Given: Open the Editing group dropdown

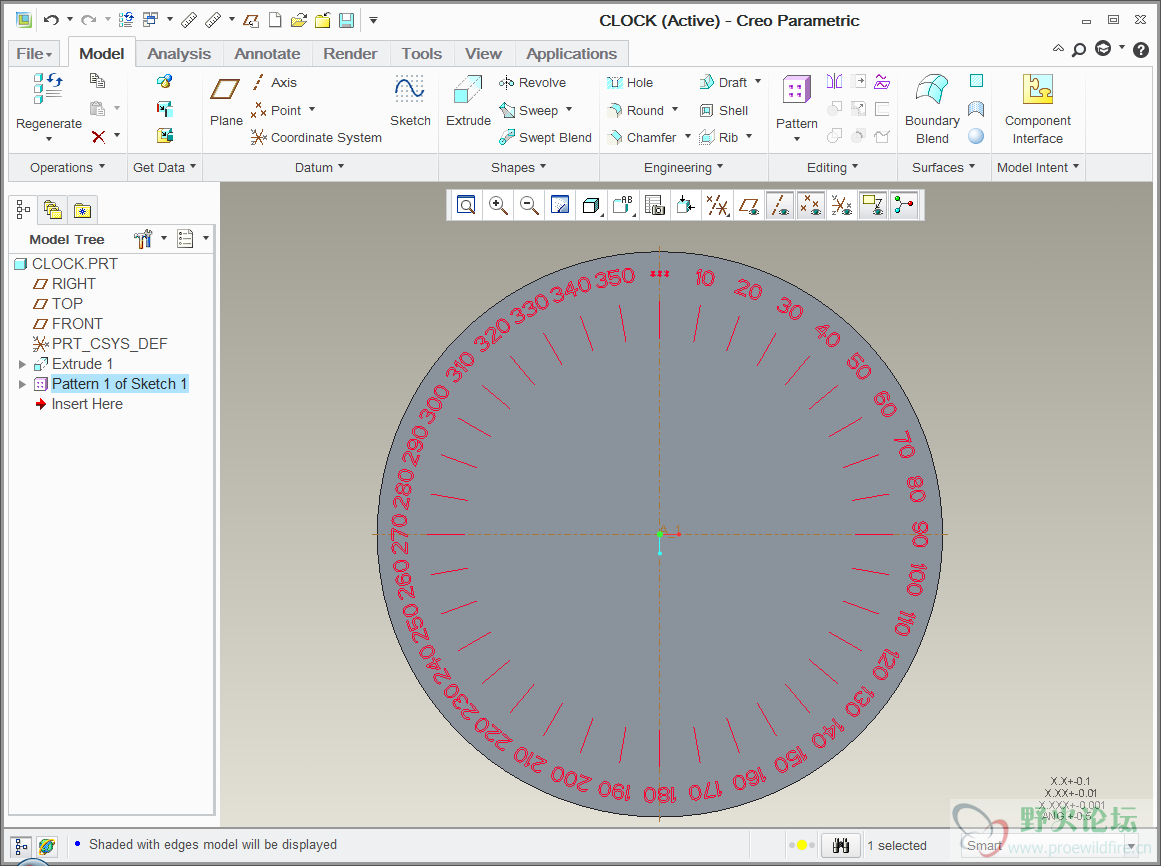Looking at the screenshot, I should (832, 167).
